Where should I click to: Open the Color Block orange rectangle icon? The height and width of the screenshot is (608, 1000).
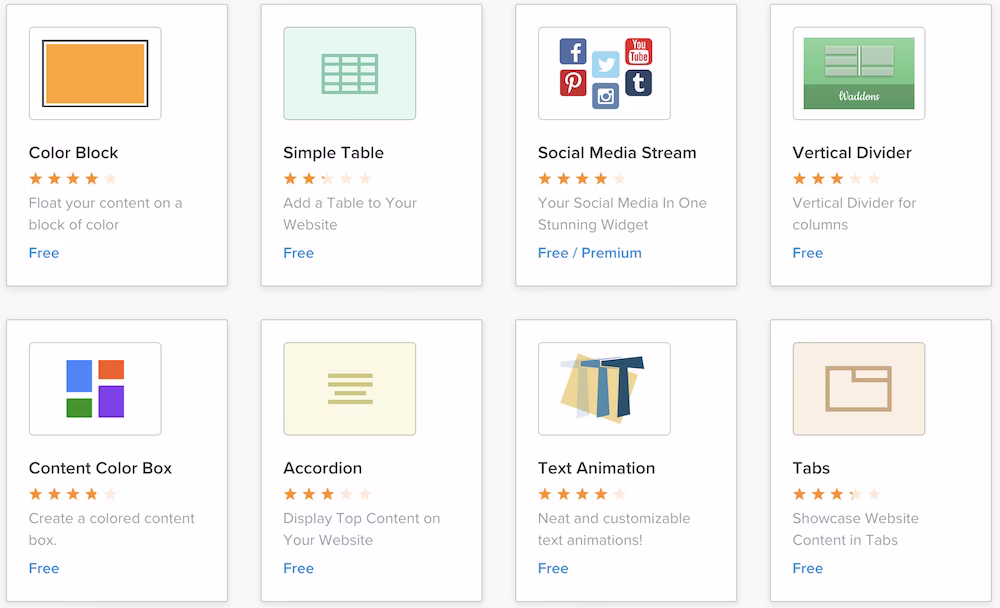point(95,73)
